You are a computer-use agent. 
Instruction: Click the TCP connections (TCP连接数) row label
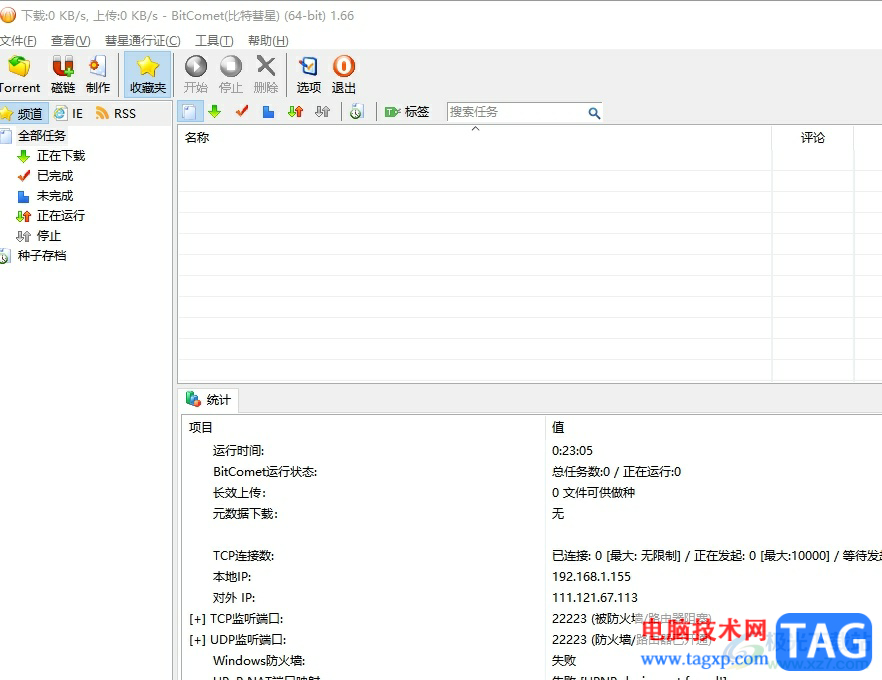point(243,556)
